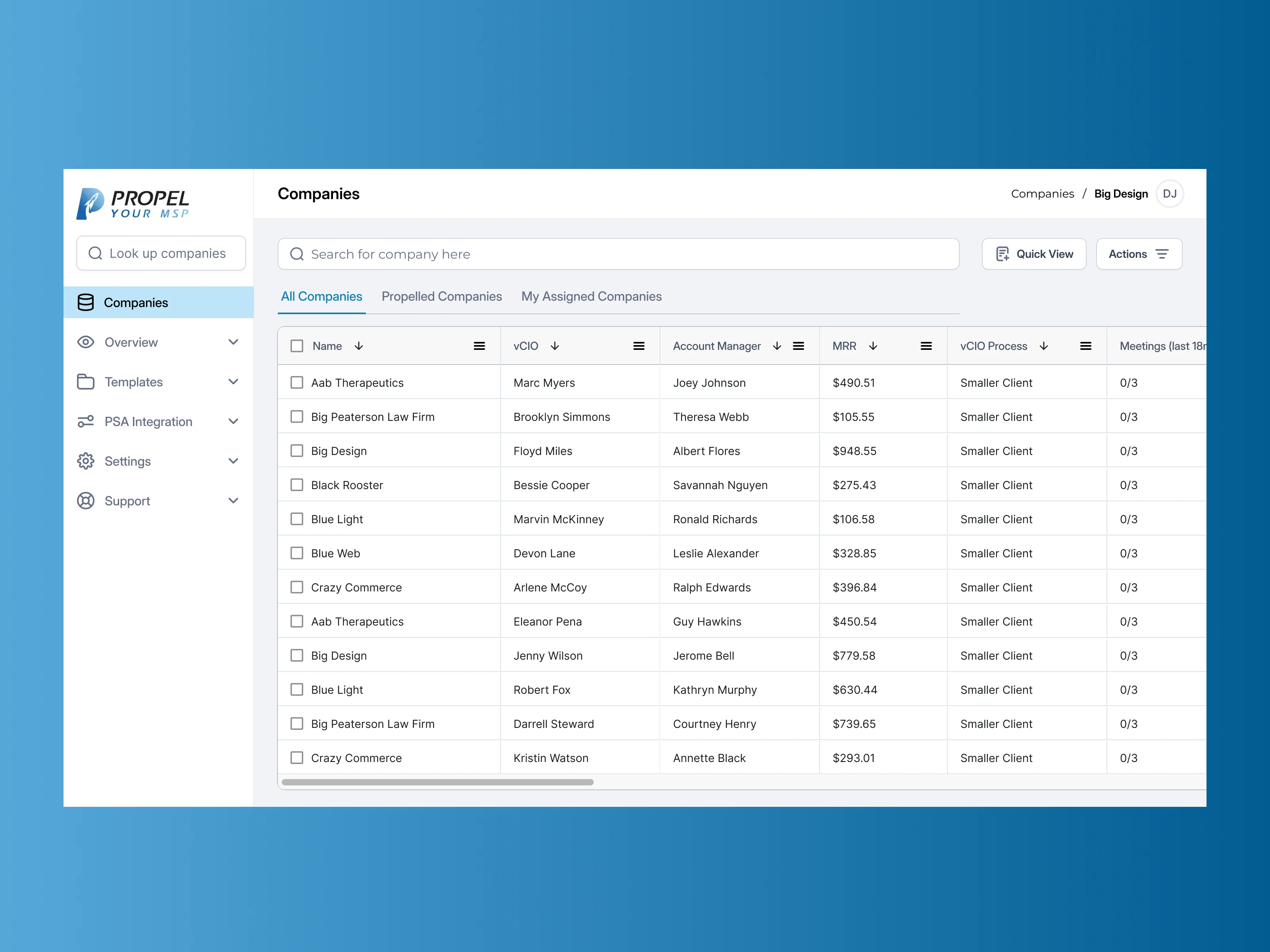The width and height of the screenshot is (1270, 952).
Task: Click the Propel Your MSP logo
Action: point(133,203)
